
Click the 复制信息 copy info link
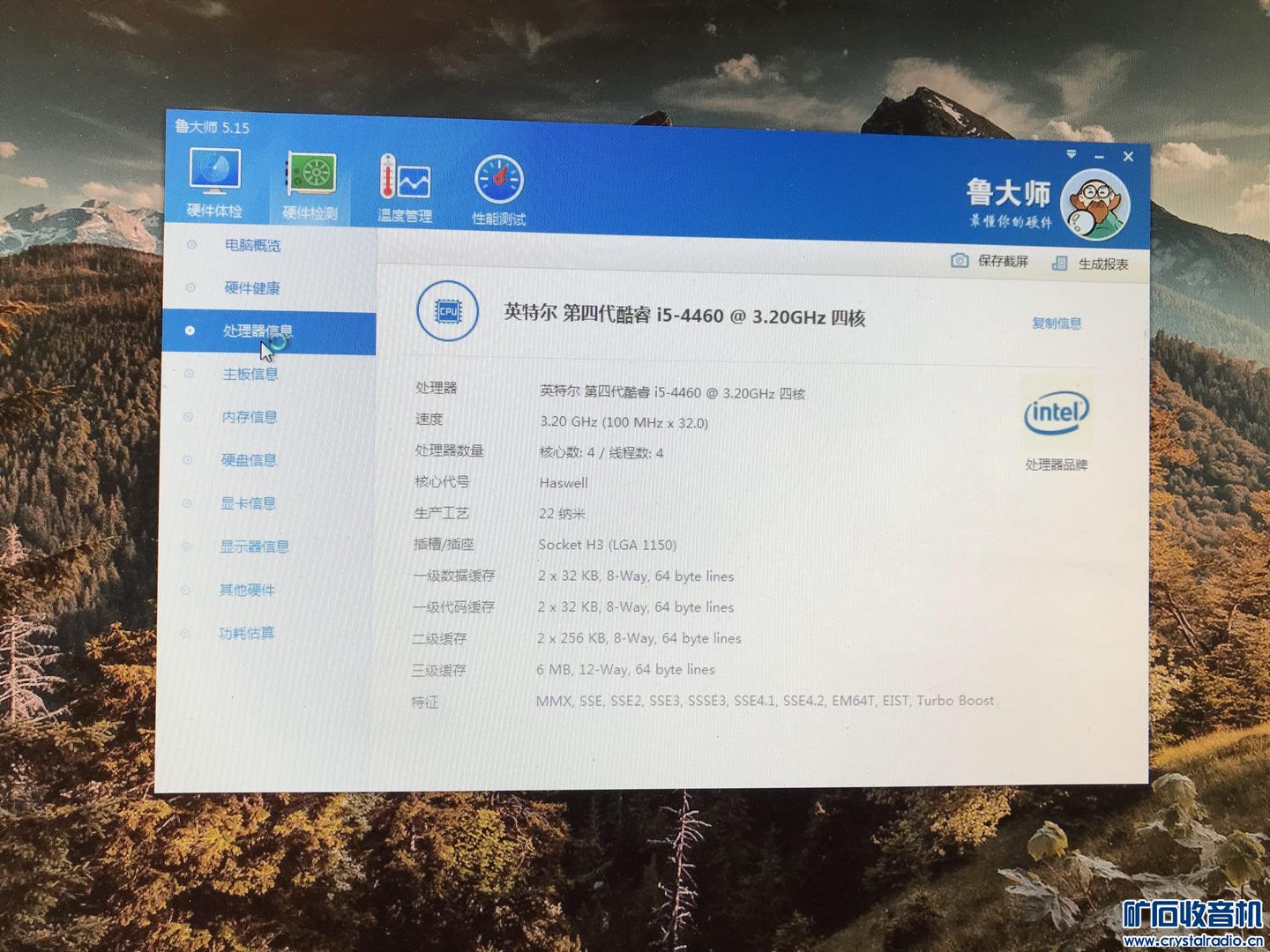coord(1057,323)
